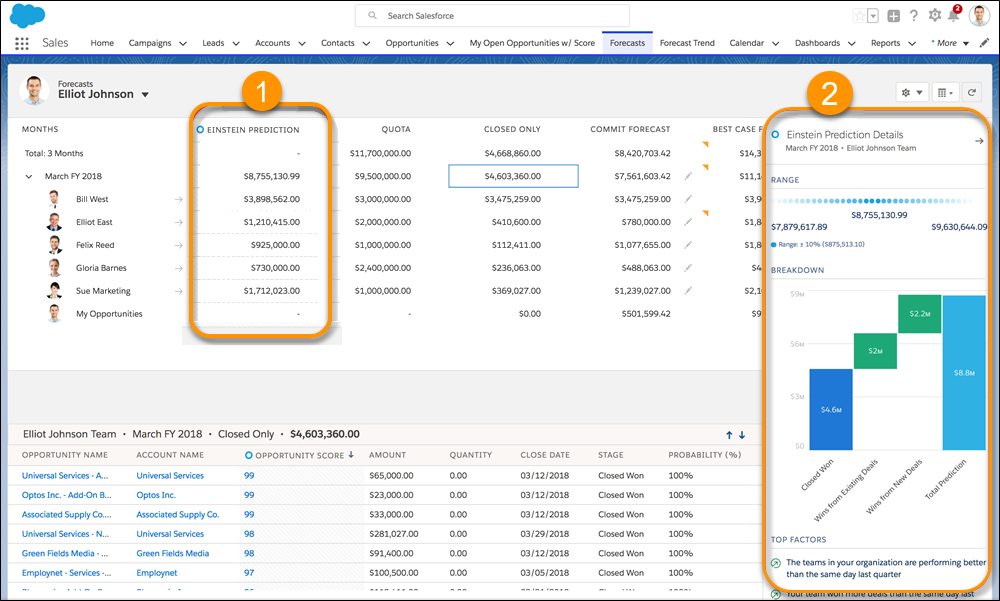Open the Opportunities tab dropdown chevron
1000x601 pixels.
click(x=450, y=43)
